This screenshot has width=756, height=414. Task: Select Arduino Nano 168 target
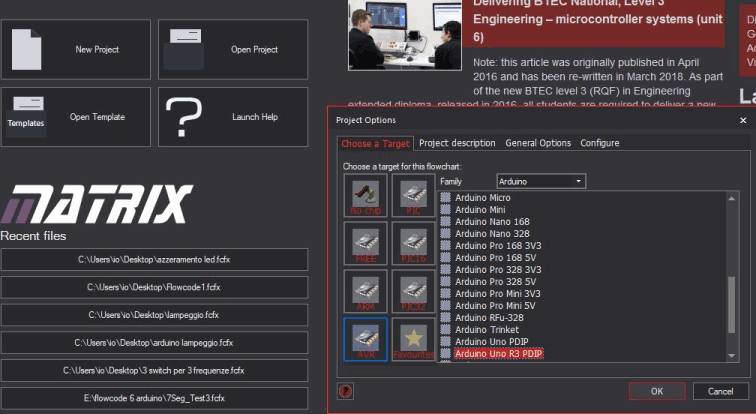pyautogui.click(x=492, y=222)
